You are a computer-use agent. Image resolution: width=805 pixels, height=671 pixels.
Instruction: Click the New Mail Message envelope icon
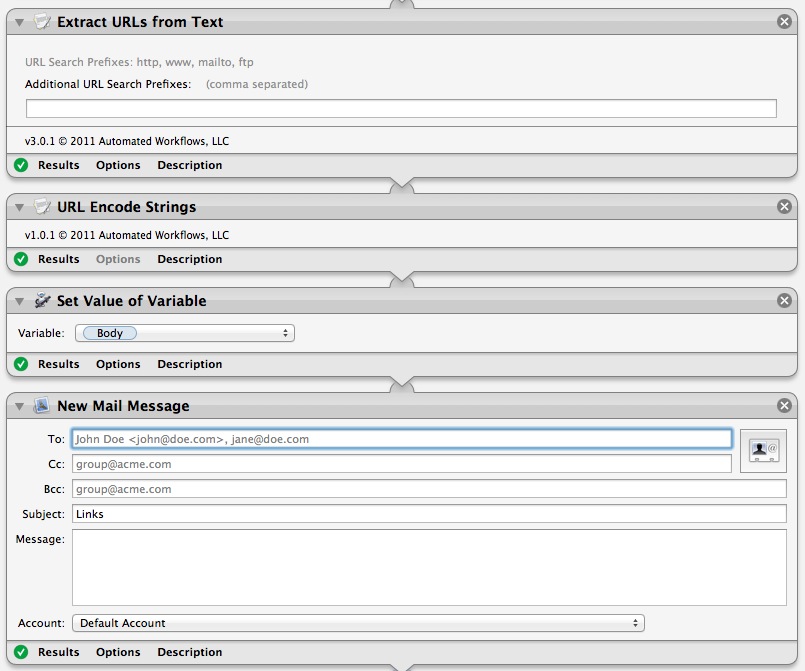click(x=41, y=406)
